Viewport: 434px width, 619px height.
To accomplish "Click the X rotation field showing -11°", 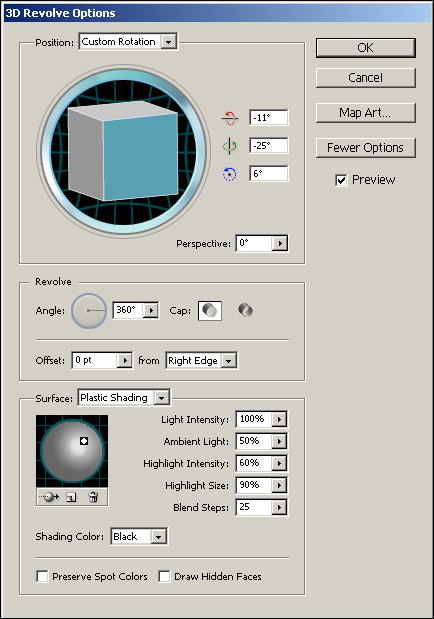I will pos(269,118).
